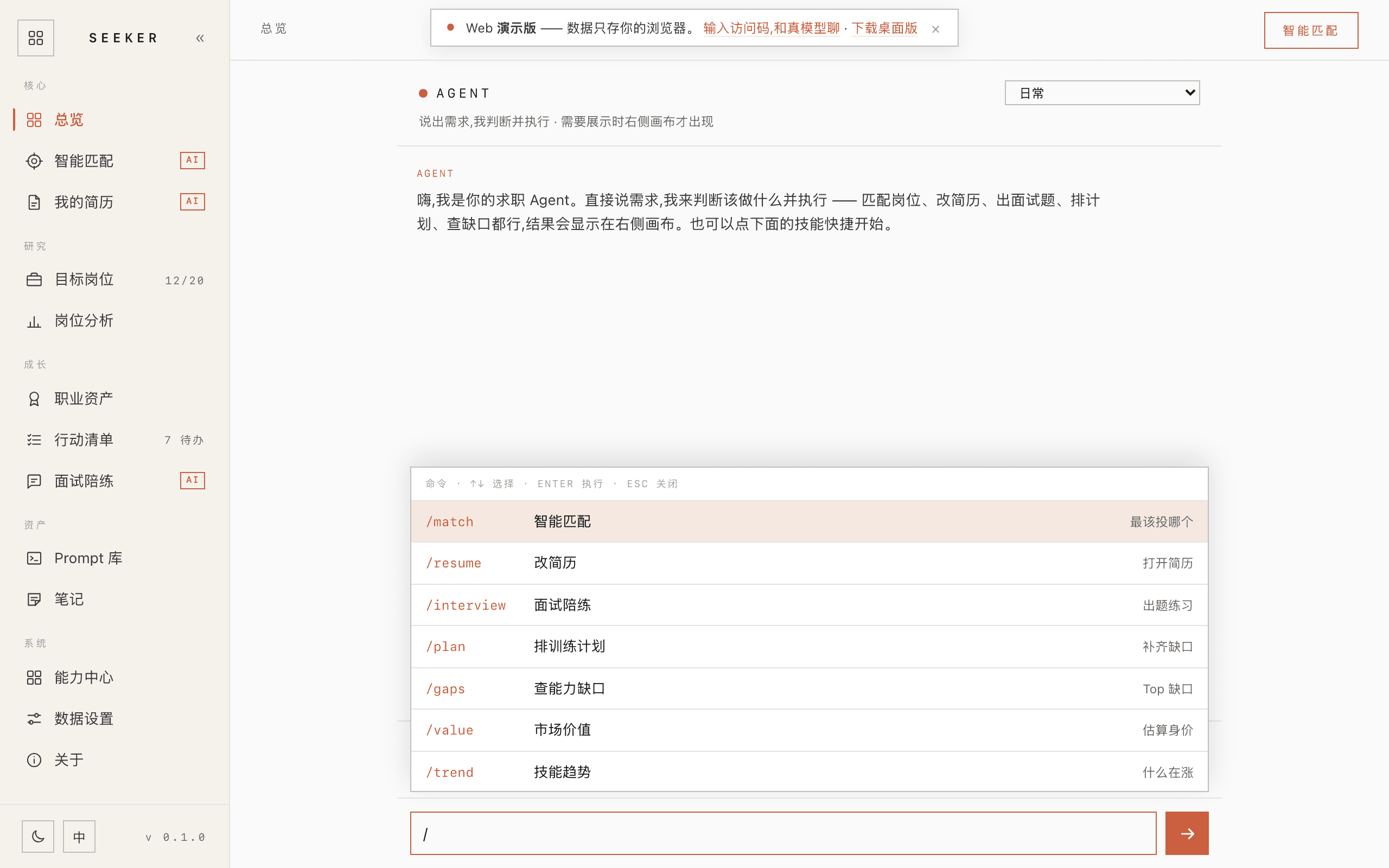Click the 7 待办 count beside 行动清单
Viewport: 1389px width, 868px height.
point(184,441)
